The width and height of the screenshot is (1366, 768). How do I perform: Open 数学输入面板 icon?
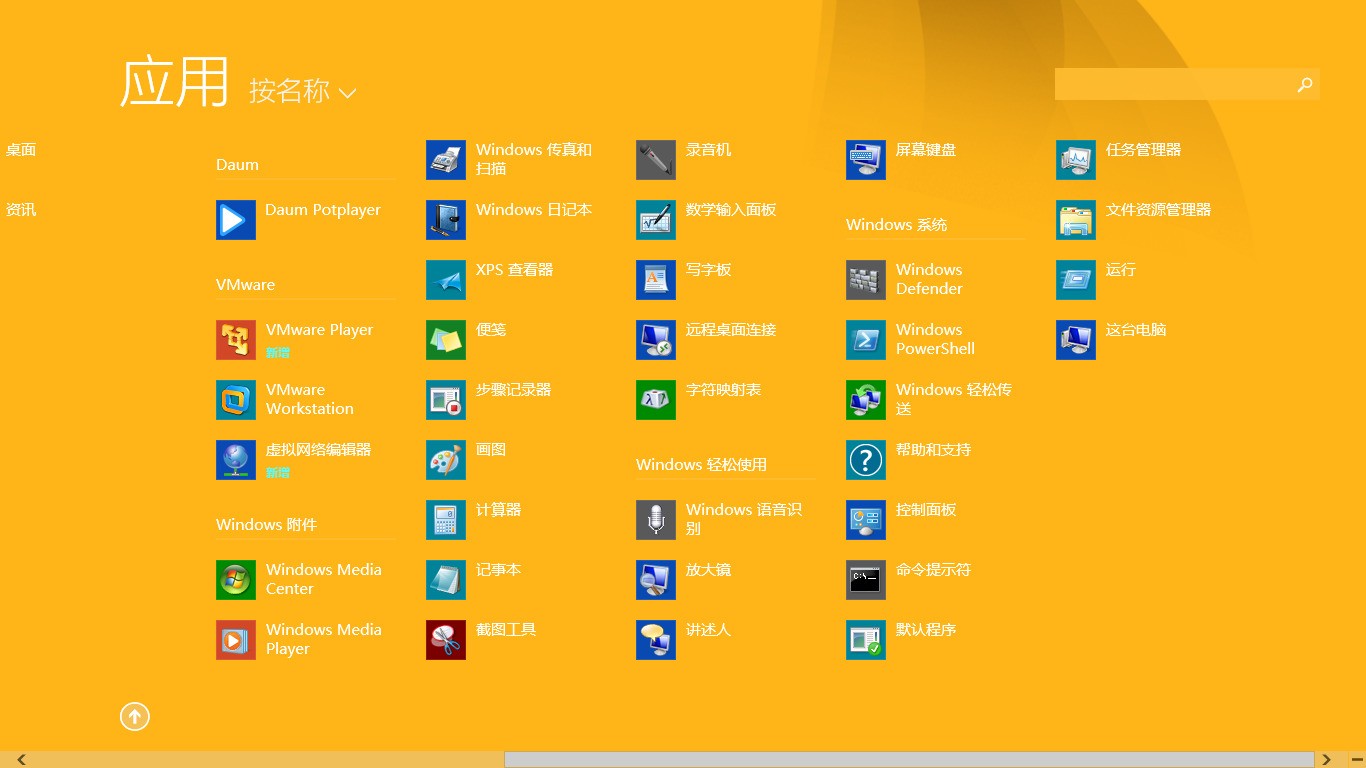(656, 220)
